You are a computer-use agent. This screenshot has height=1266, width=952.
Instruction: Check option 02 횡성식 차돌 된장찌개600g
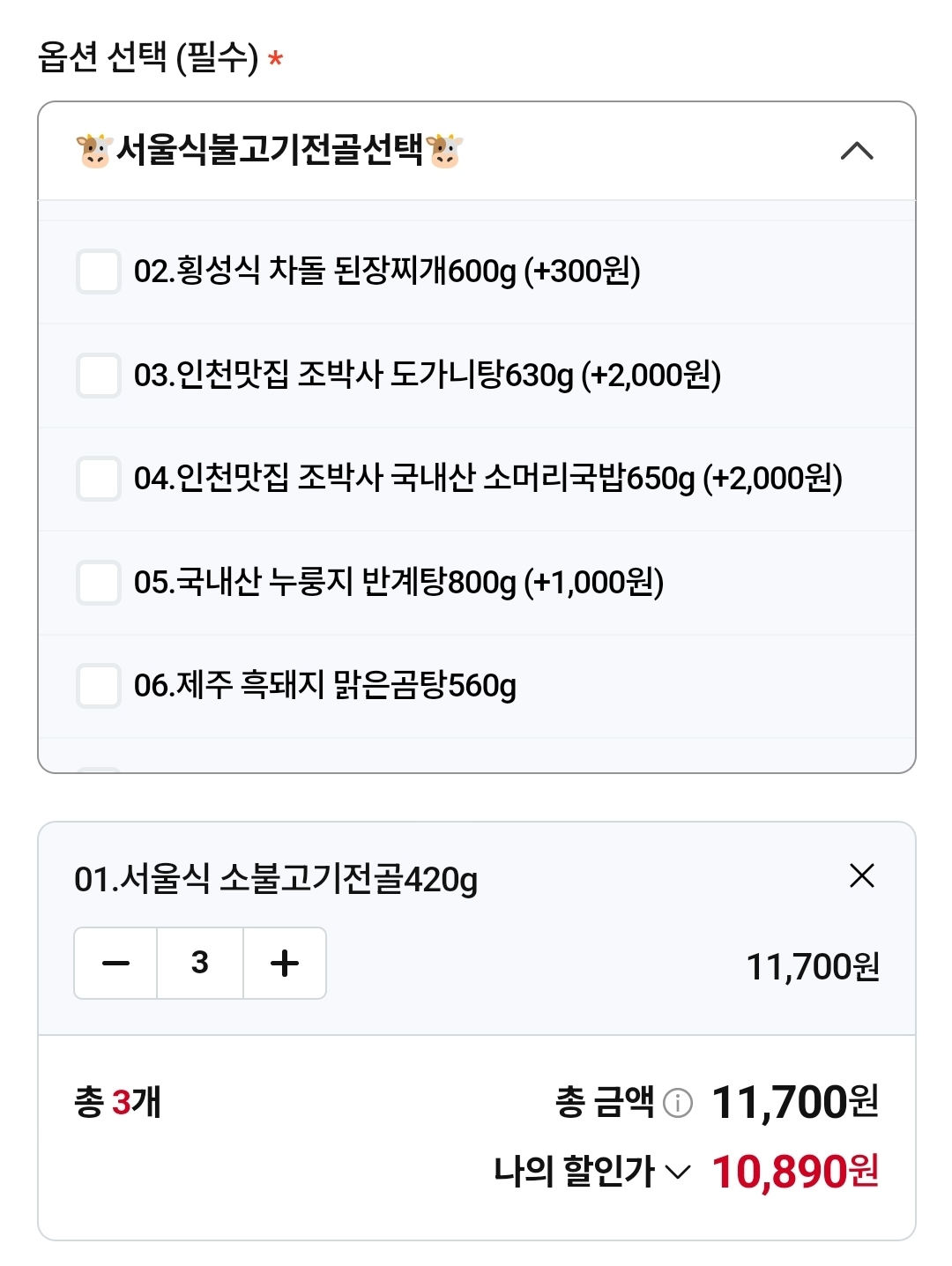click(99, 271)
